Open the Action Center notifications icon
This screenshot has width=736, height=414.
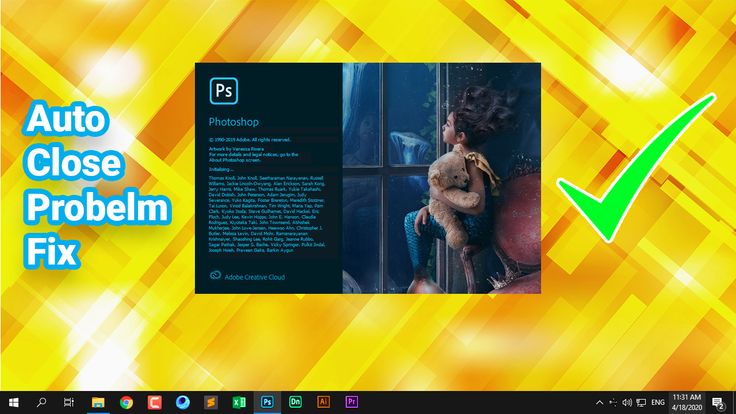718,403
